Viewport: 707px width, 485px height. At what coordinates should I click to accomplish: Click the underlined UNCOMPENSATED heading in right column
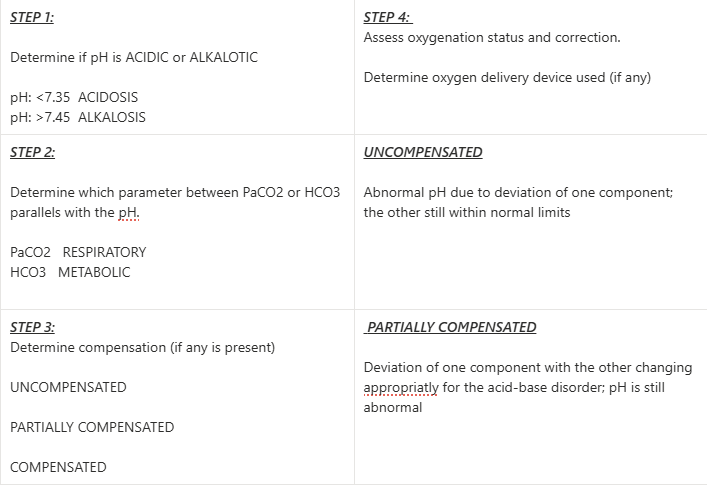click(423, 152)
